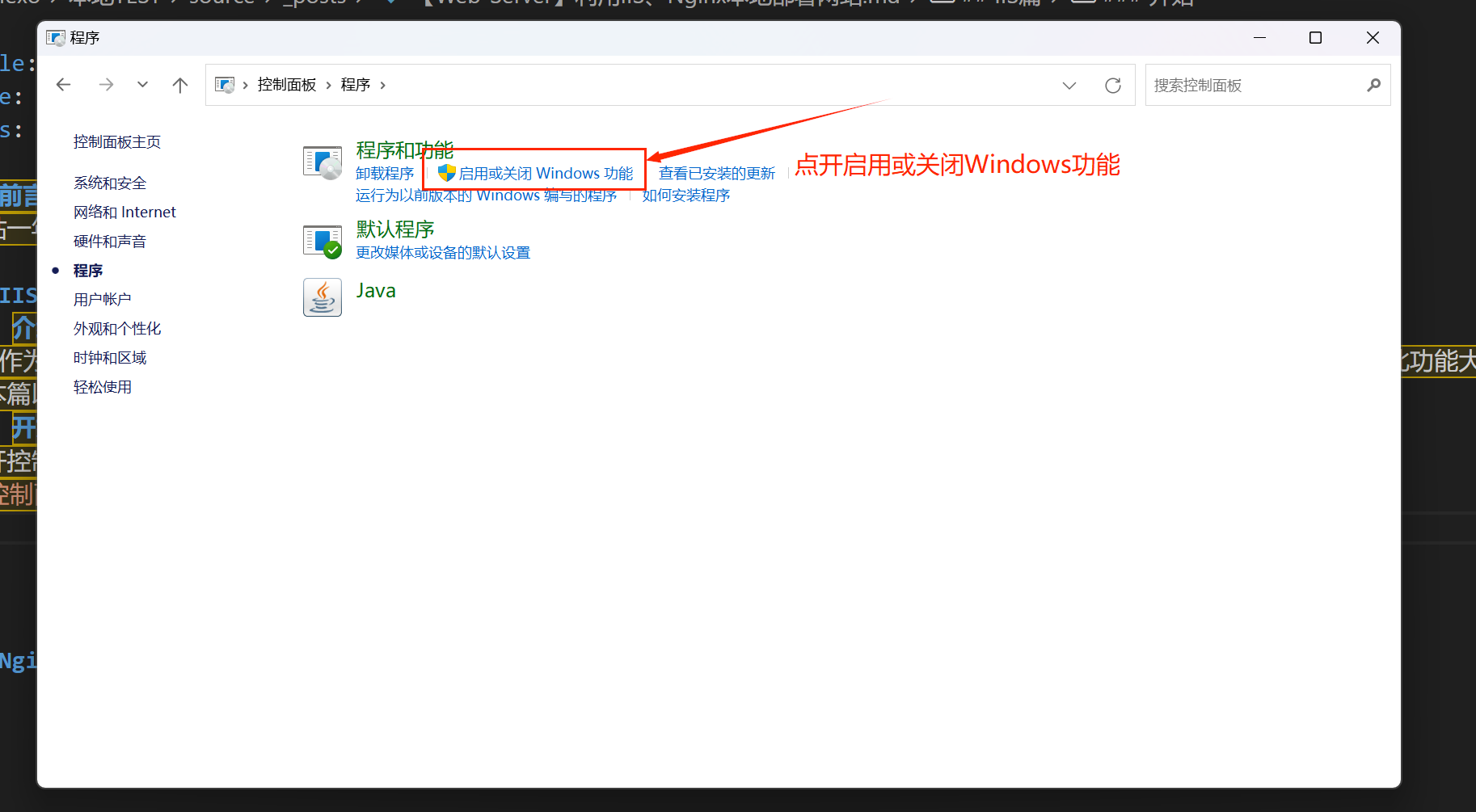Image resolution: width=1476 pixels, height=812 pixels.
Task: Click the control panel icon in the address bar
Action: coord(225,85)
